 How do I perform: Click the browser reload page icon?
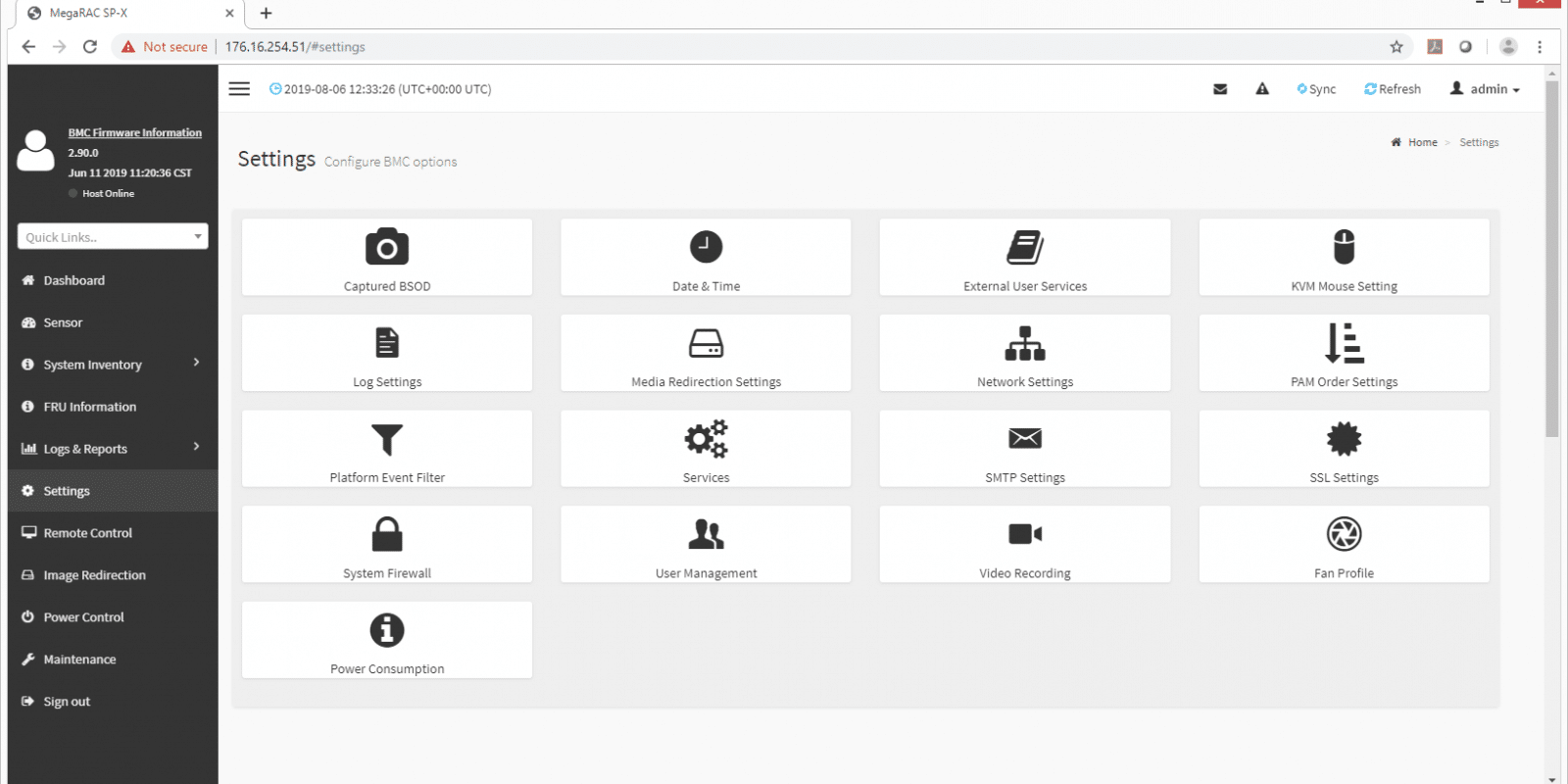(90, 46)
